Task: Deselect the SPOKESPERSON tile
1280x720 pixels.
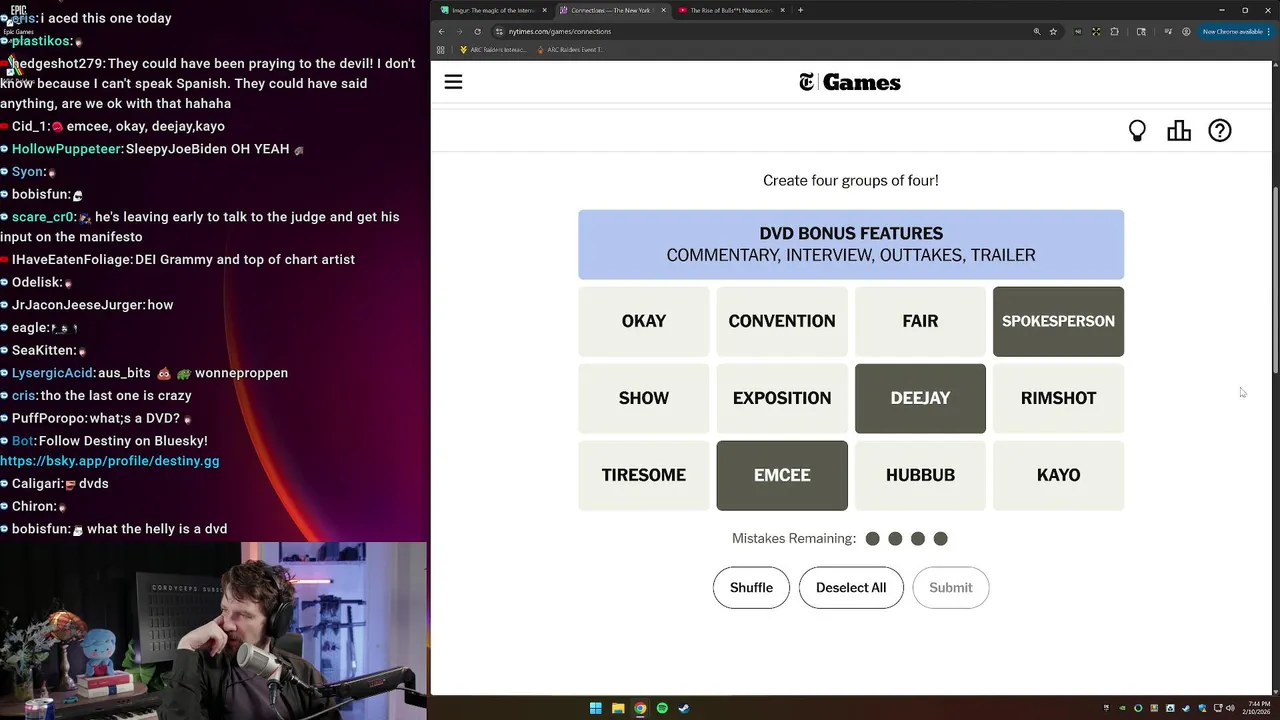Action: click(1058, 321)
